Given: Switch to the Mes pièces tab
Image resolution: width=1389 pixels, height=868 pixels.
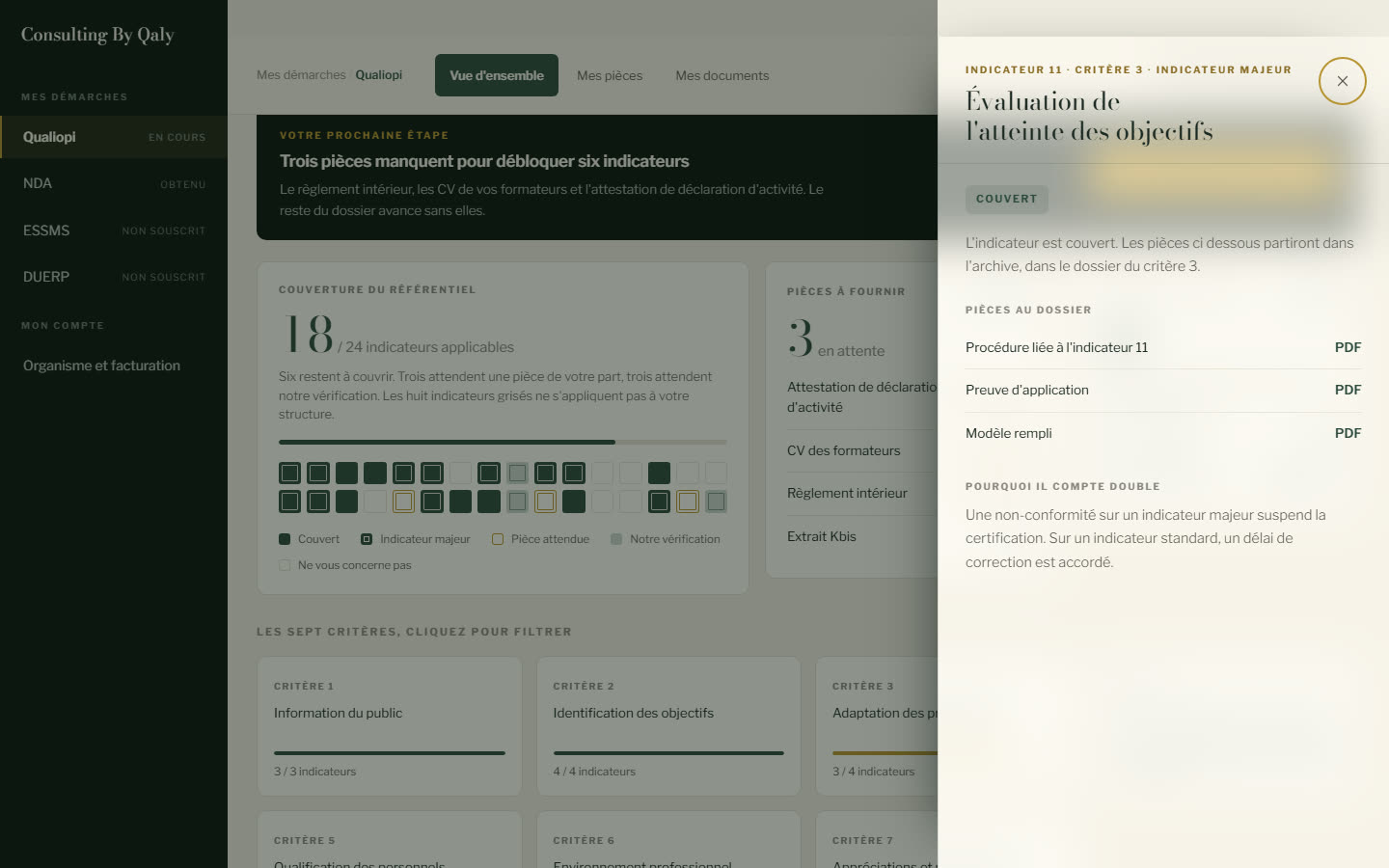Looking at the screenshot, I should tap(610, 75).
